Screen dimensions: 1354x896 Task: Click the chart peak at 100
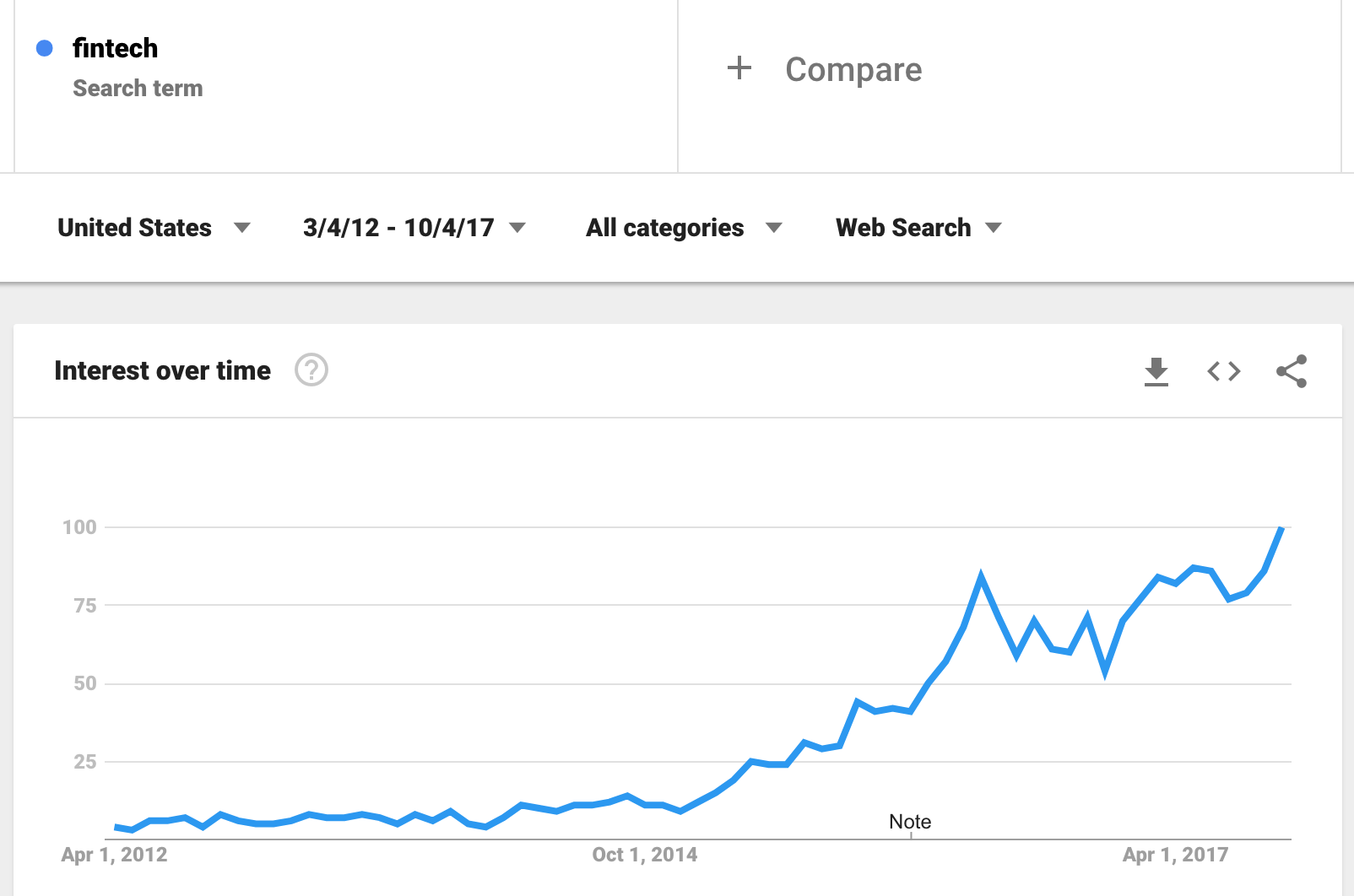click(x=1281, y=529)
